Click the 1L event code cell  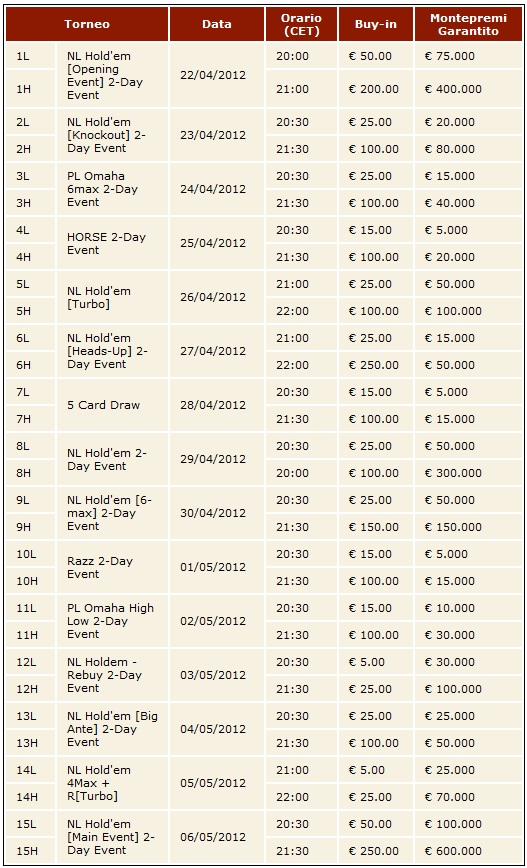tap(30, 56)
